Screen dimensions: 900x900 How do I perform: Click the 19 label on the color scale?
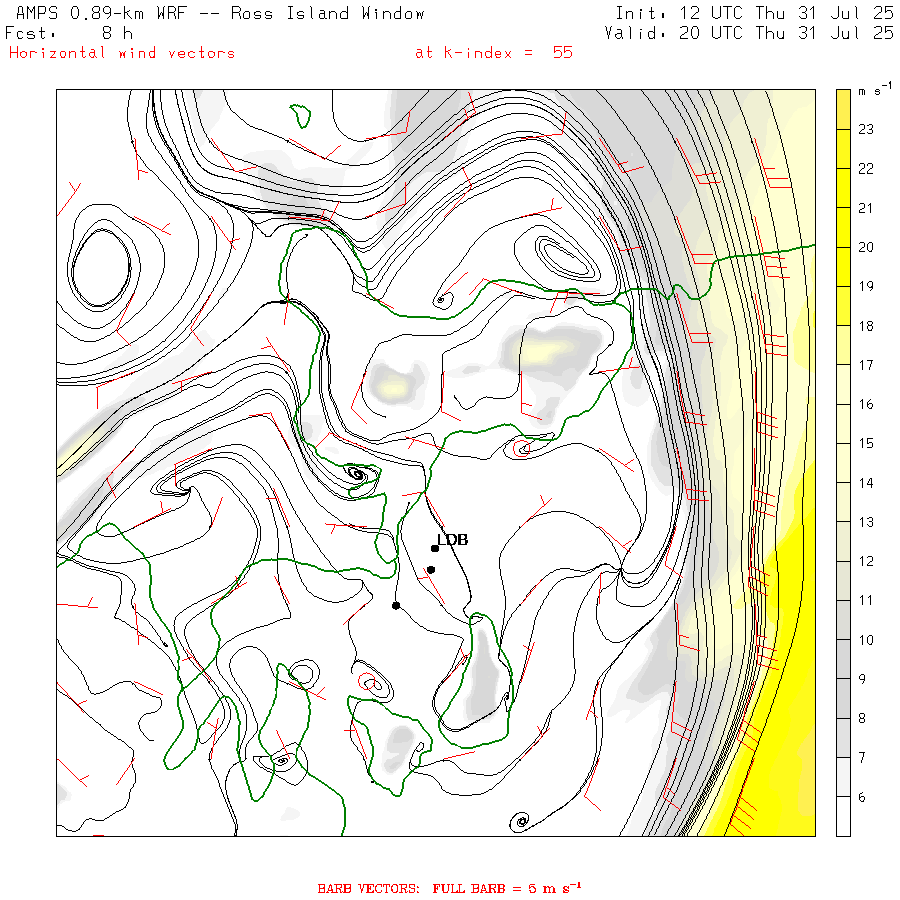click(866, 286)
